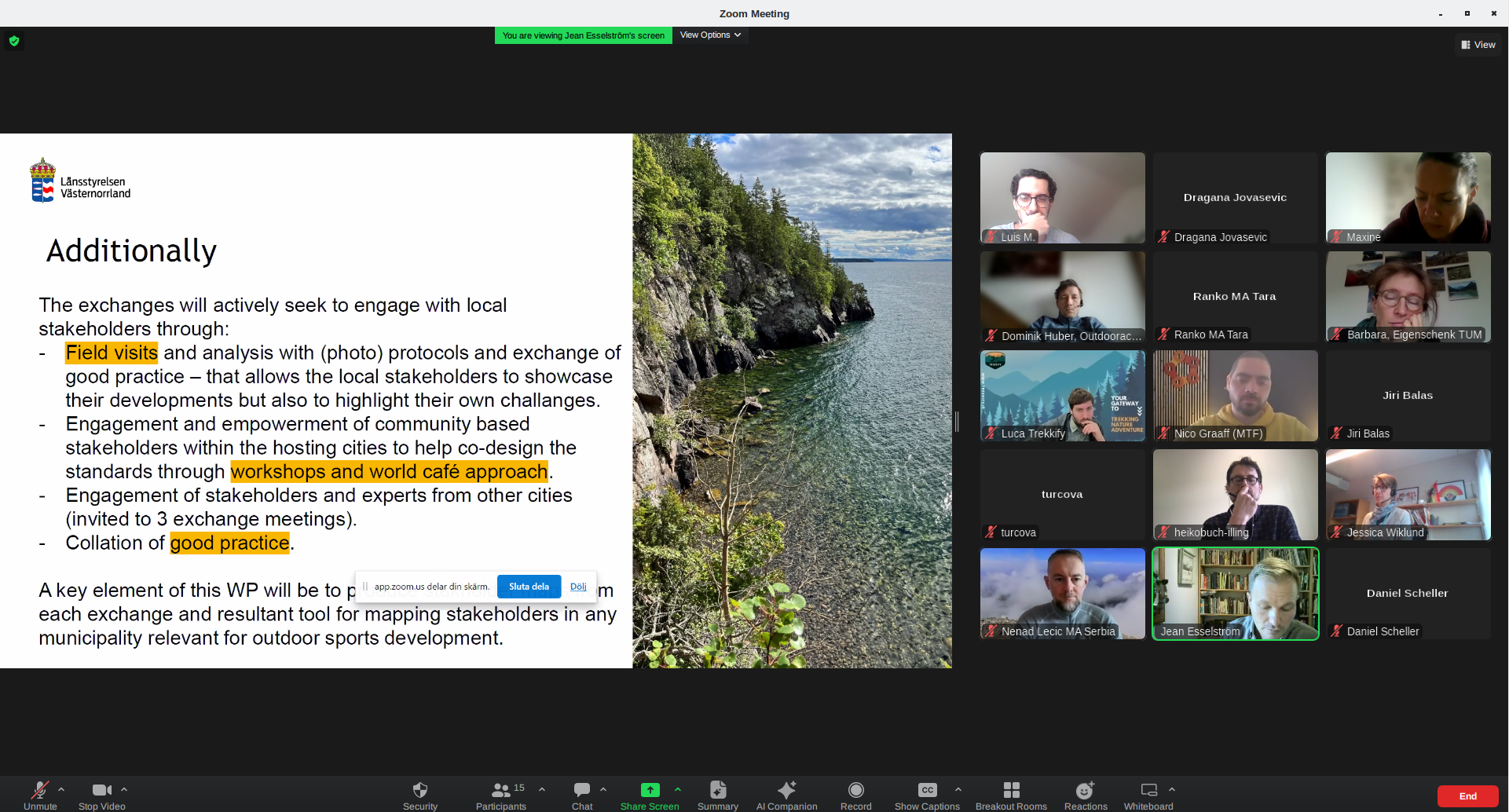The height and width of the screenshot is (812, 1509).
Task: Click the encryption shield icon
Action: click(x=14, y=41)
